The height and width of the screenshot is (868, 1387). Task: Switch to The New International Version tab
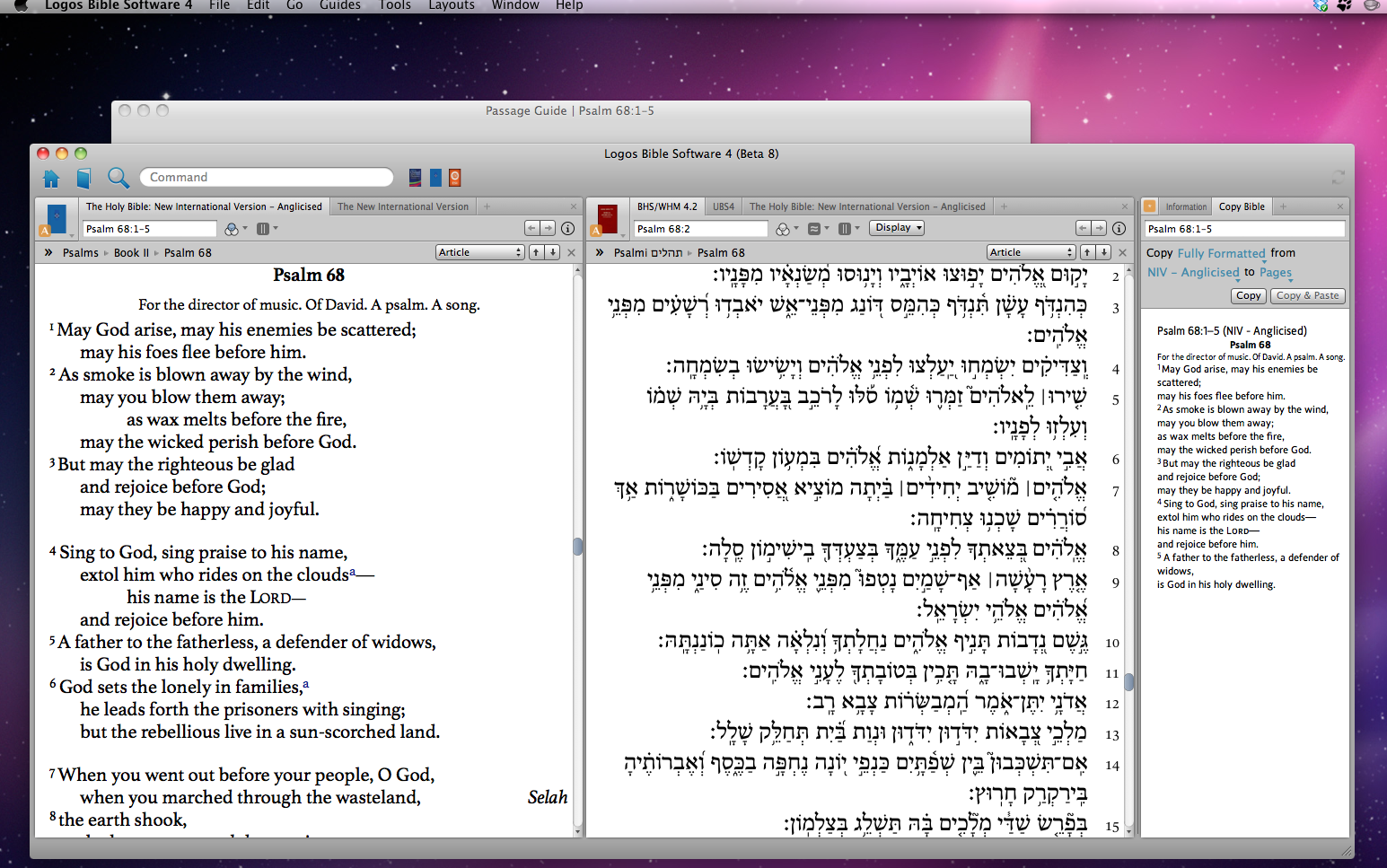pos(403,206)
